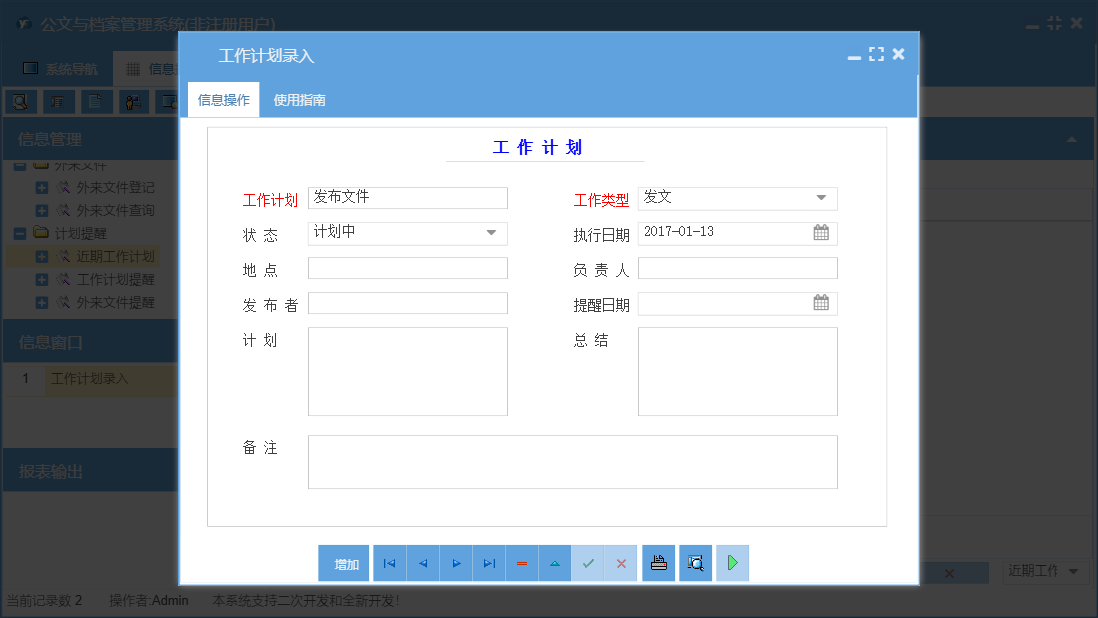The height and width of the screenshot is (618, 1098).
Task: Open the 执行日期 calendar picker
Action: pyautogui.click(x=822, y=232)
